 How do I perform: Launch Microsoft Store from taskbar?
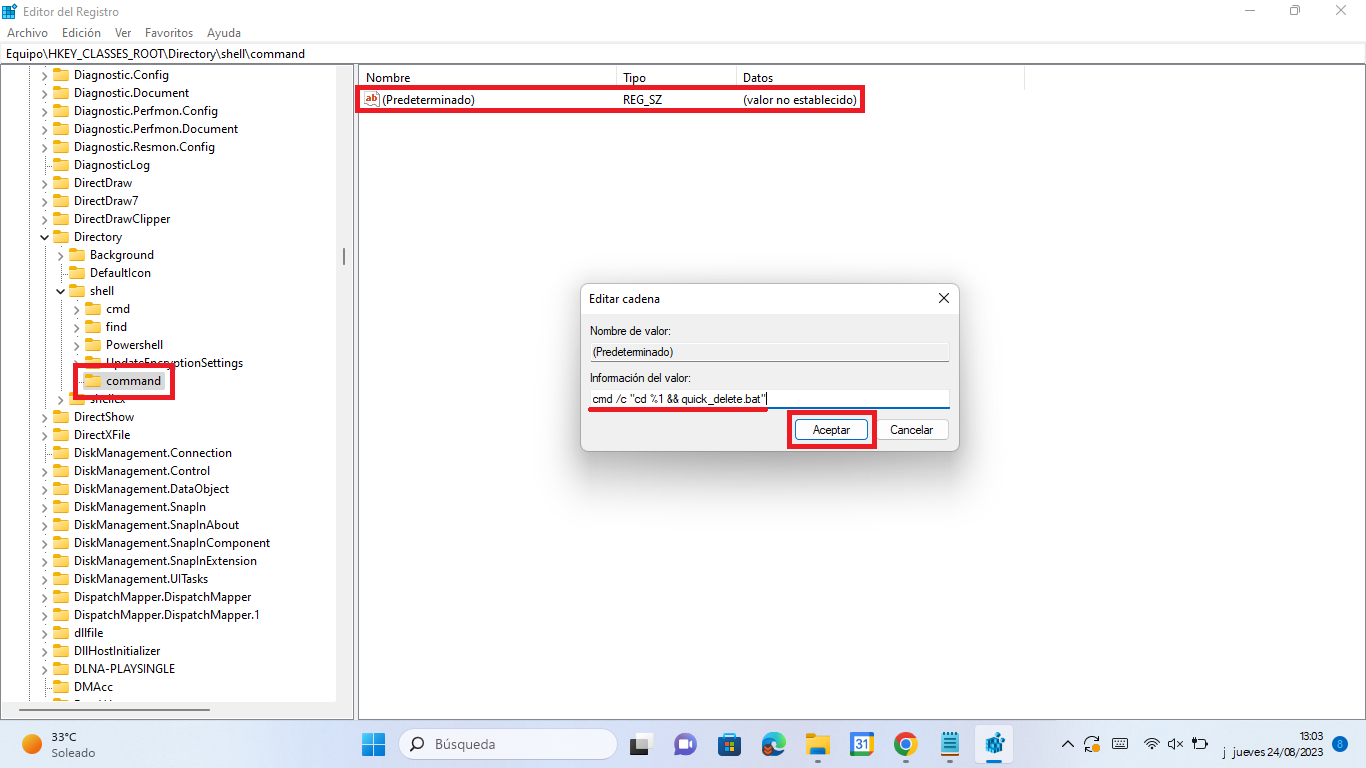[729, 744]
